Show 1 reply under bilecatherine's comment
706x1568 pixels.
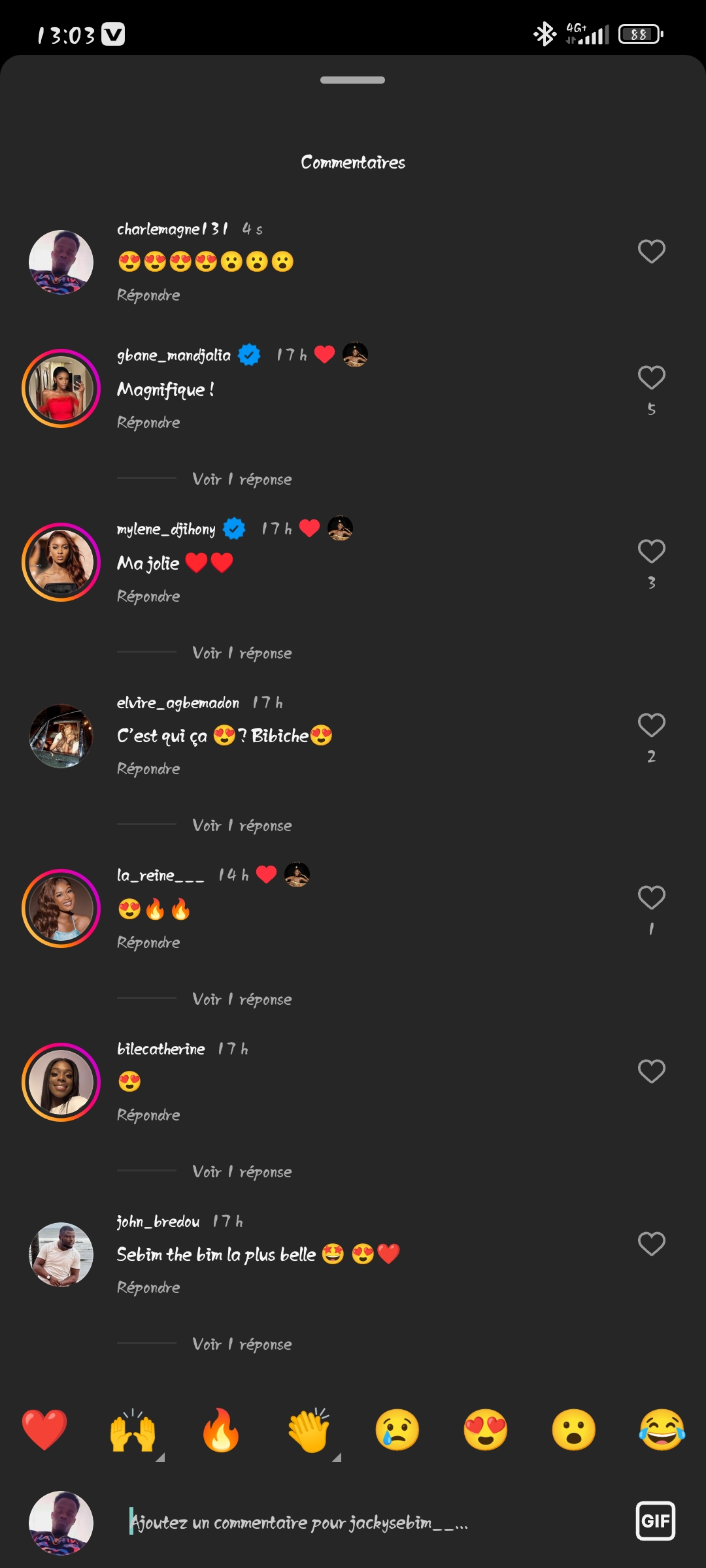242,1172
